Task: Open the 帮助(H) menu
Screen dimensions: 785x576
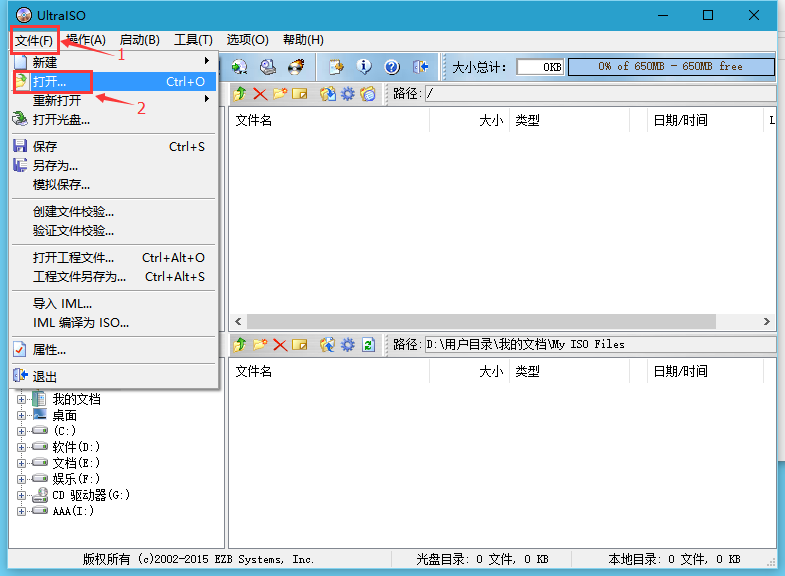Action: (303, 40)
